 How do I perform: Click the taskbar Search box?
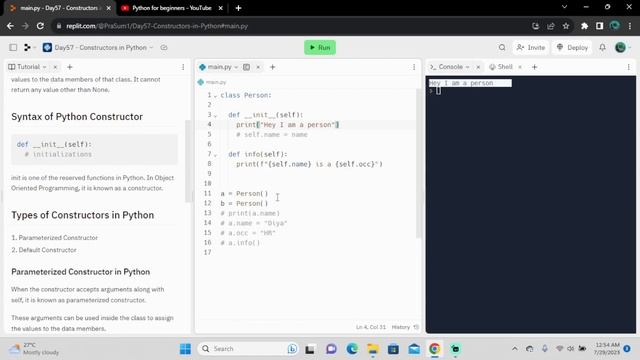coord(248,349)
